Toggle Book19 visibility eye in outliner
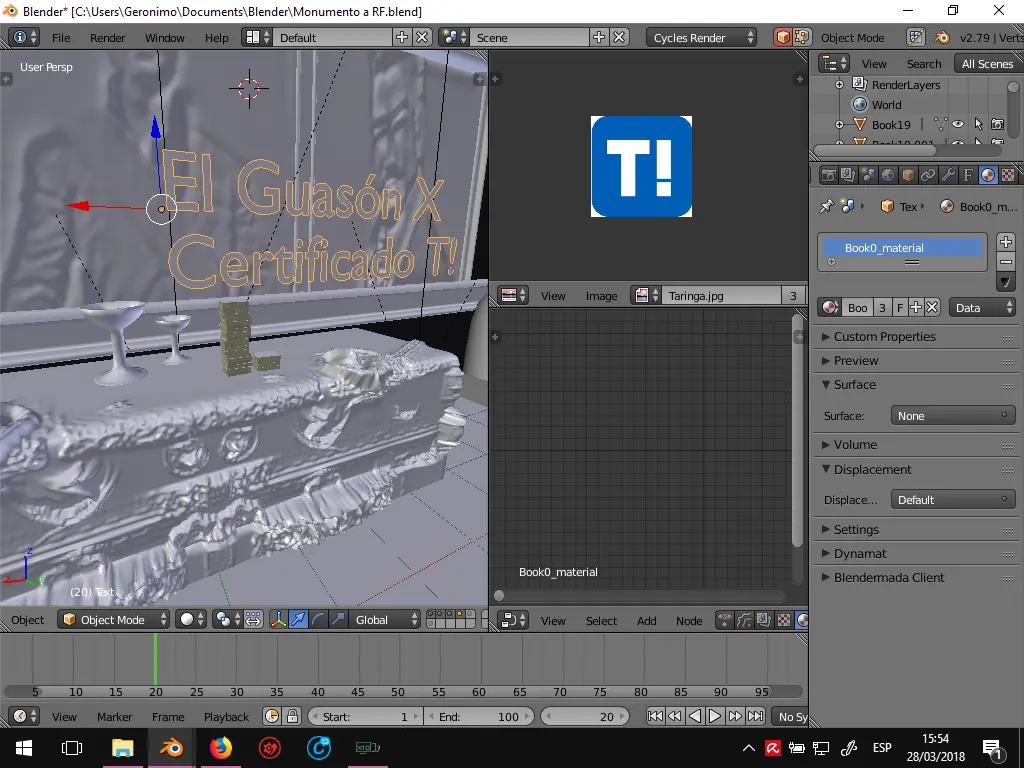Image resolution: width=1024 pixels, height=768 pixels. (x=958, y=124)
